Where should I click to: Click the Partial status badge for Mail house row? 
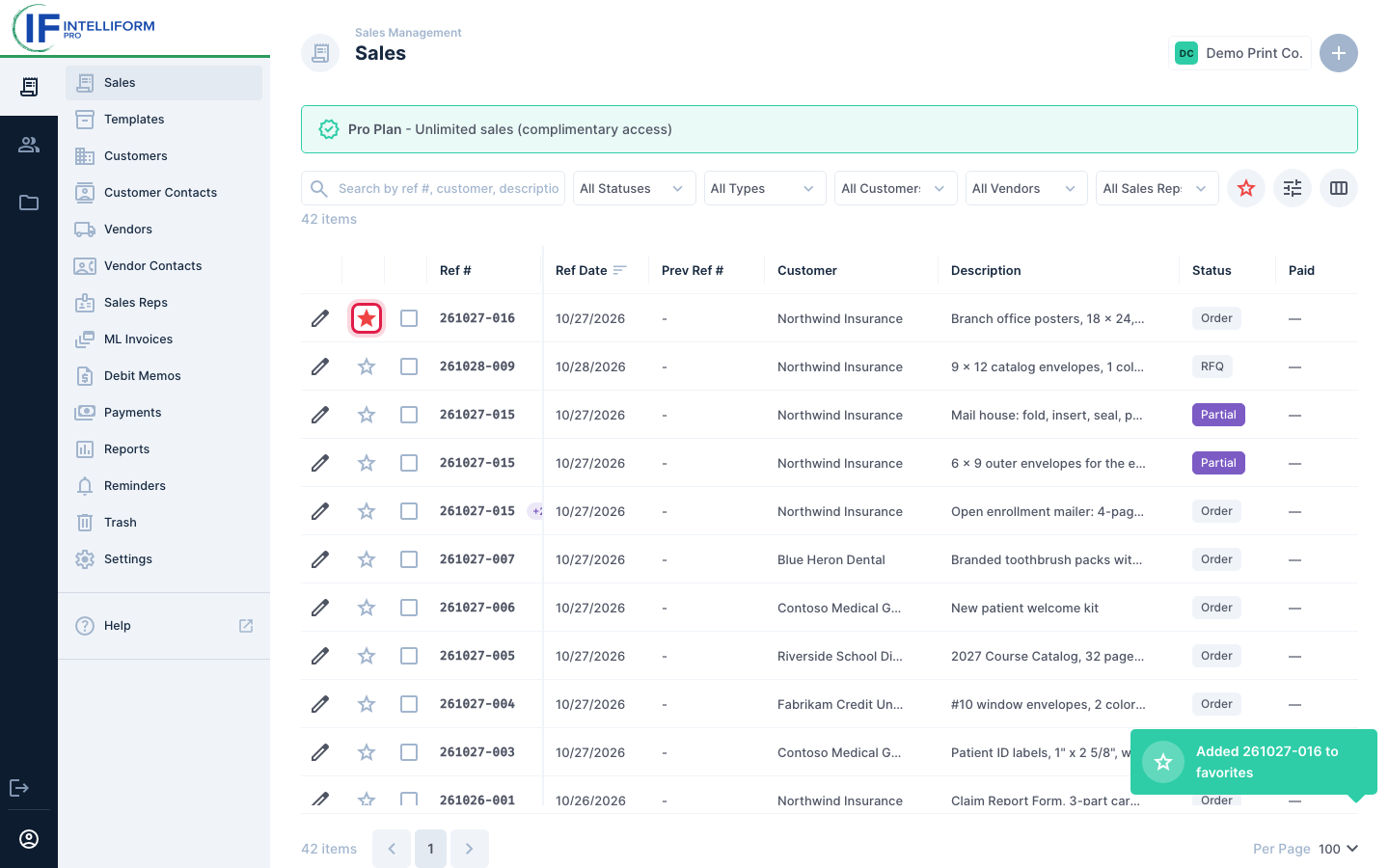click(1218, 415)
